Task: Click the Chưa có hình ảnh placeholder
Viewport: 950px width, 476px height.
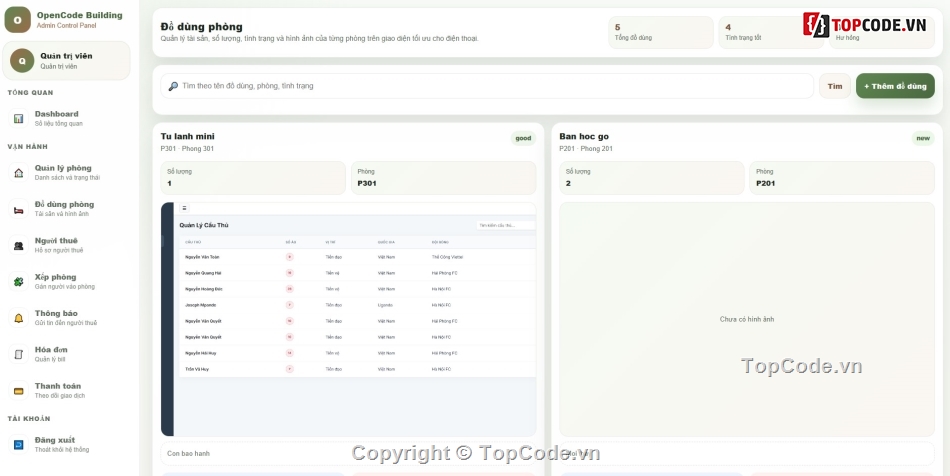Action: pos(746,319)
